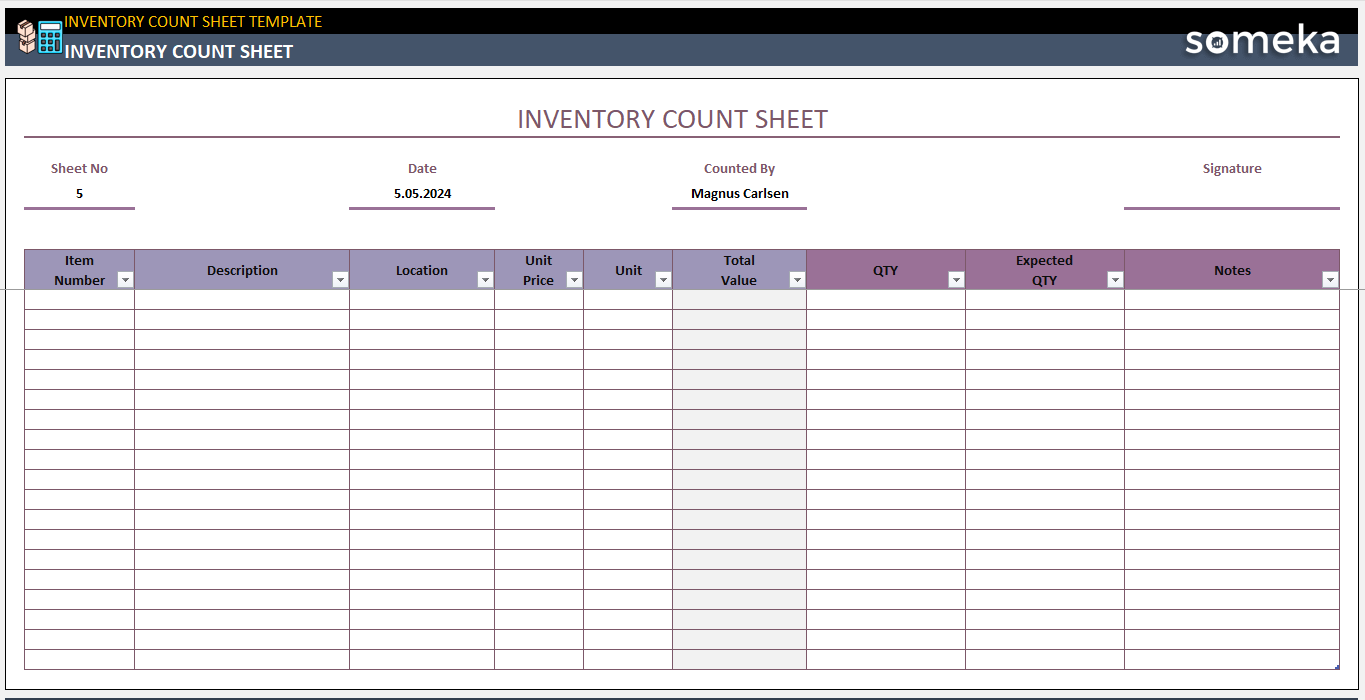Expand the Unit column filter
Image resolution: width=1365 pixels, height=700 pixels.
tap(663, 280)
